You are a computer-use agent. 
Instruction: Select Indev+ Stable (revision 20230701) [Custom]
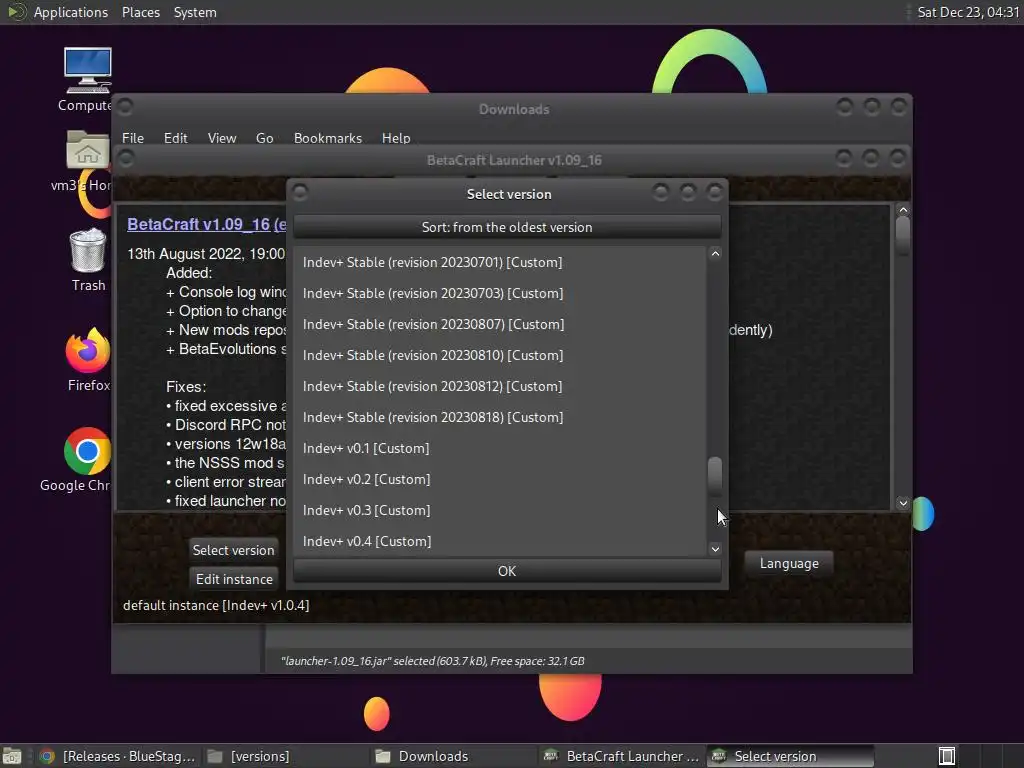point(500,263)
